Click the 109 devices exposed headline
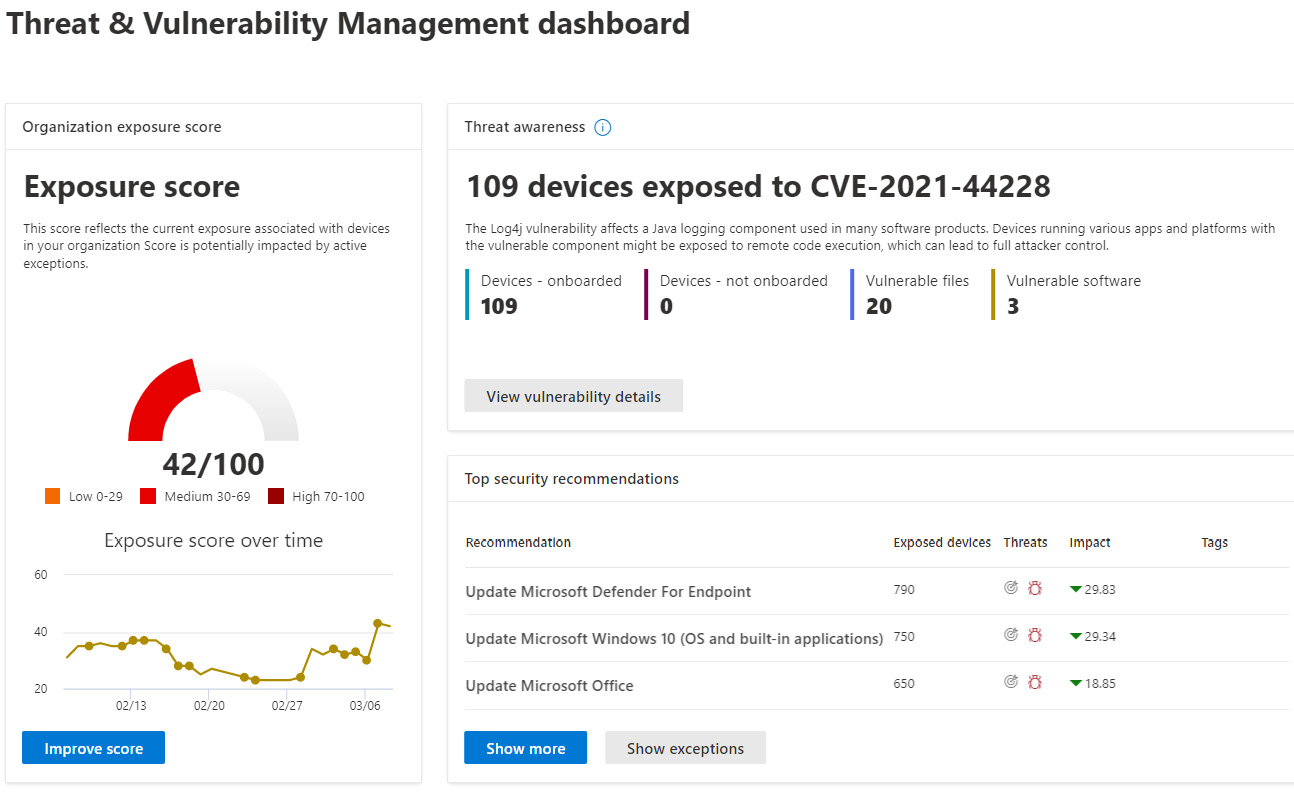 click(x=759, y=186)
